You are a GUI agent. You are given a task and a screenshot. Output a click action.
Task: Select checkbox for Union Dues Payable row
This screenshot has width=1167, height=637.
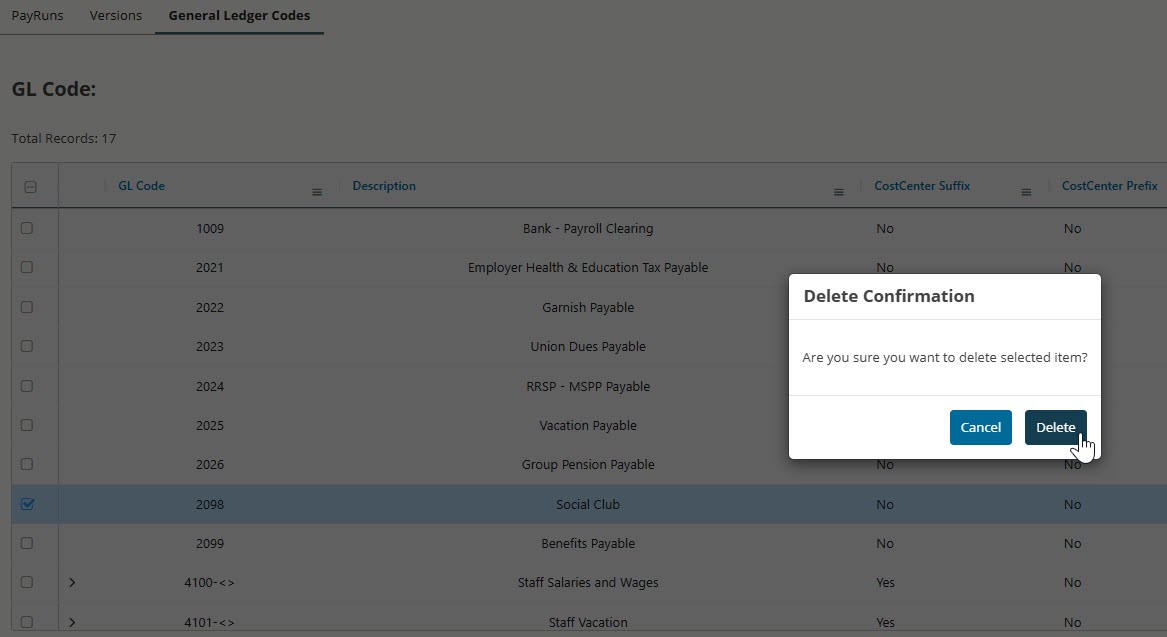(27, 346)
